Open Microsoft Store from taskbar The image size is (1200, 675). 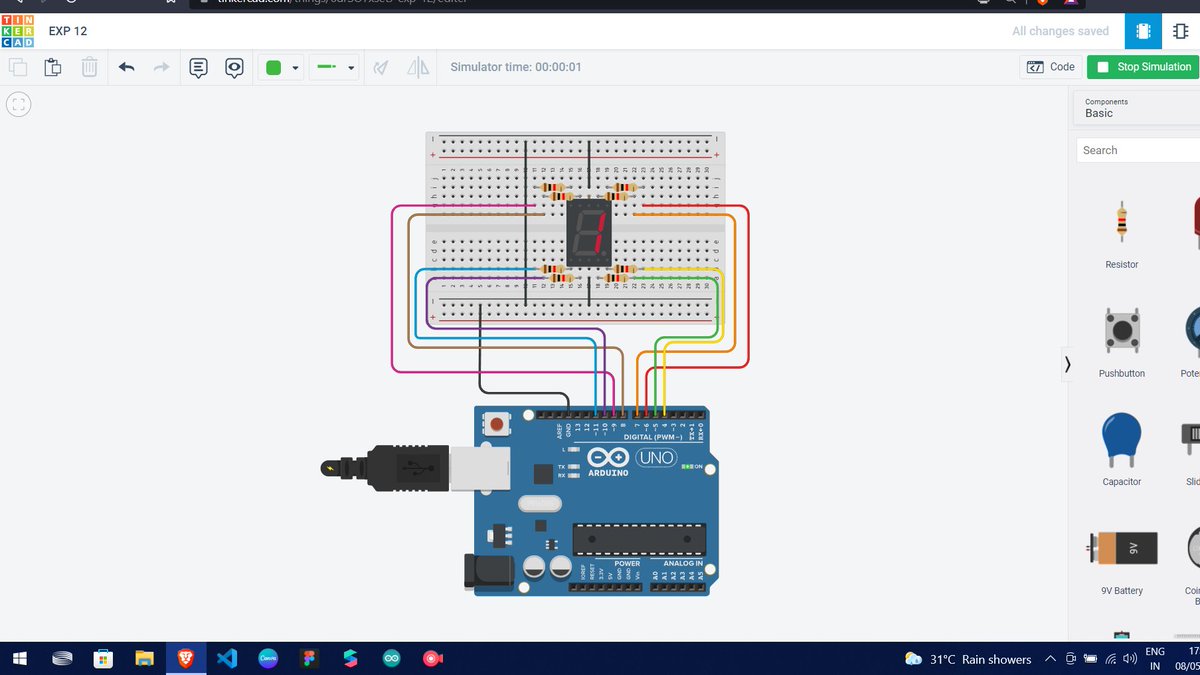tap(103, 659)
